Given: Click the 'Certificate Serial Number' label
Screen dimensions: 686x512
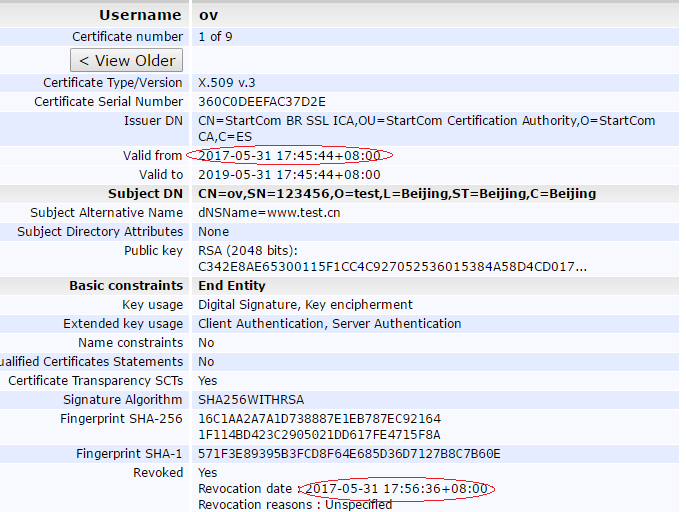Looking at the screenshot, I should [108, 102].
